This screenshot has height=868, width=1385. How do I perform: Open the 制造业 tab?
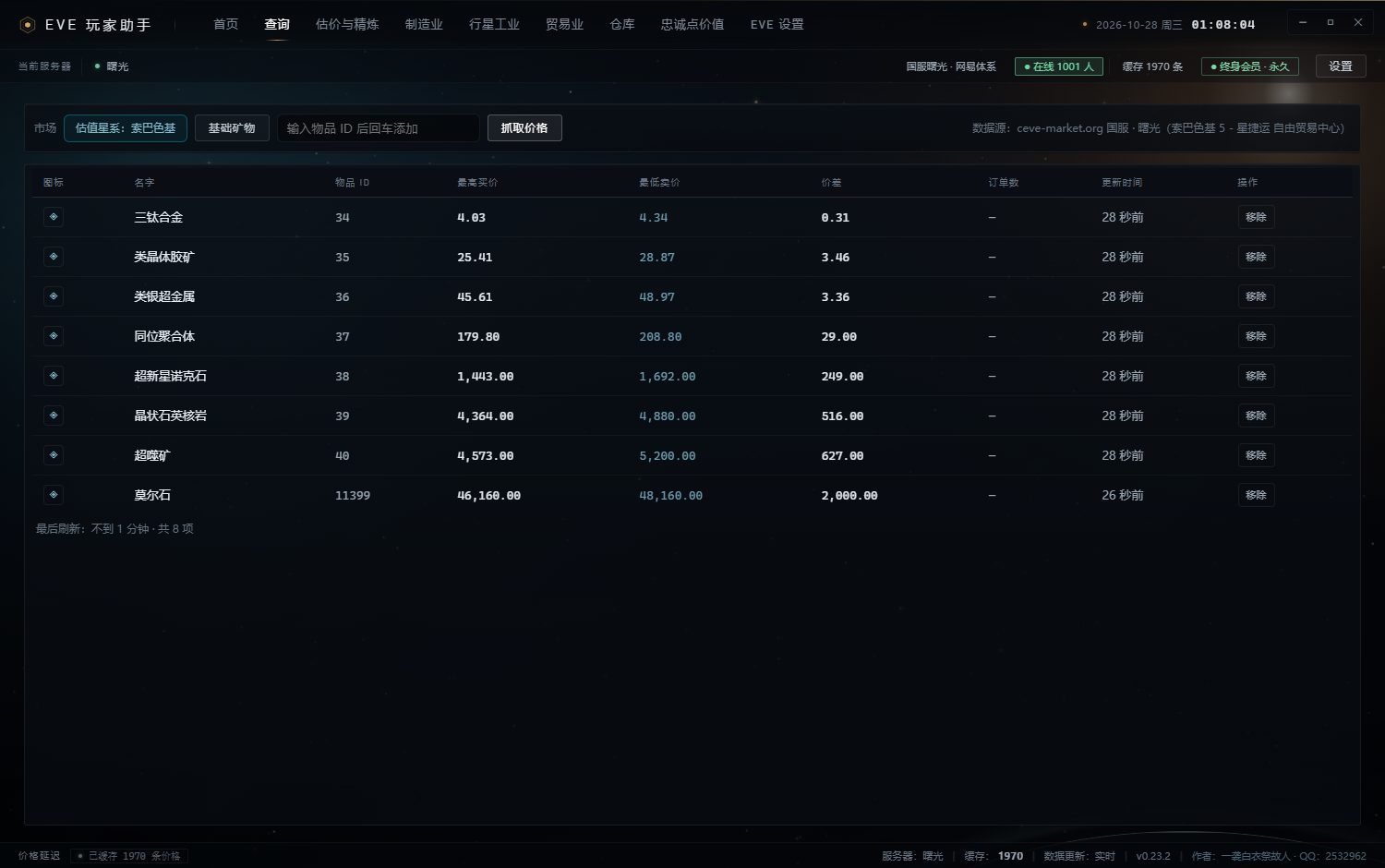[x=424, y=25]
